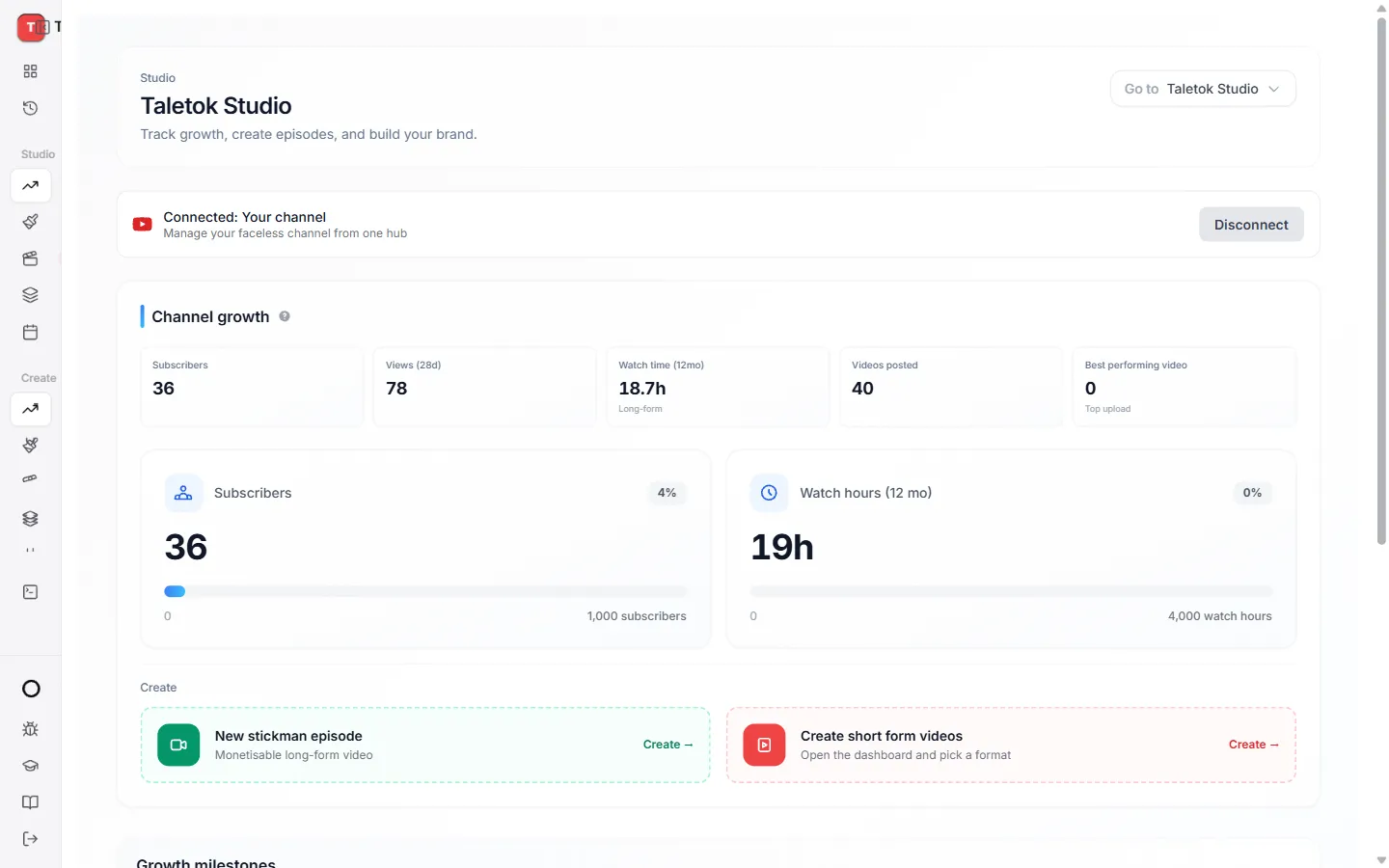The height and width of the screenshot is (868, 1389).
Task: Click the New stickman episode title
Action: click(x=288, y=736)
